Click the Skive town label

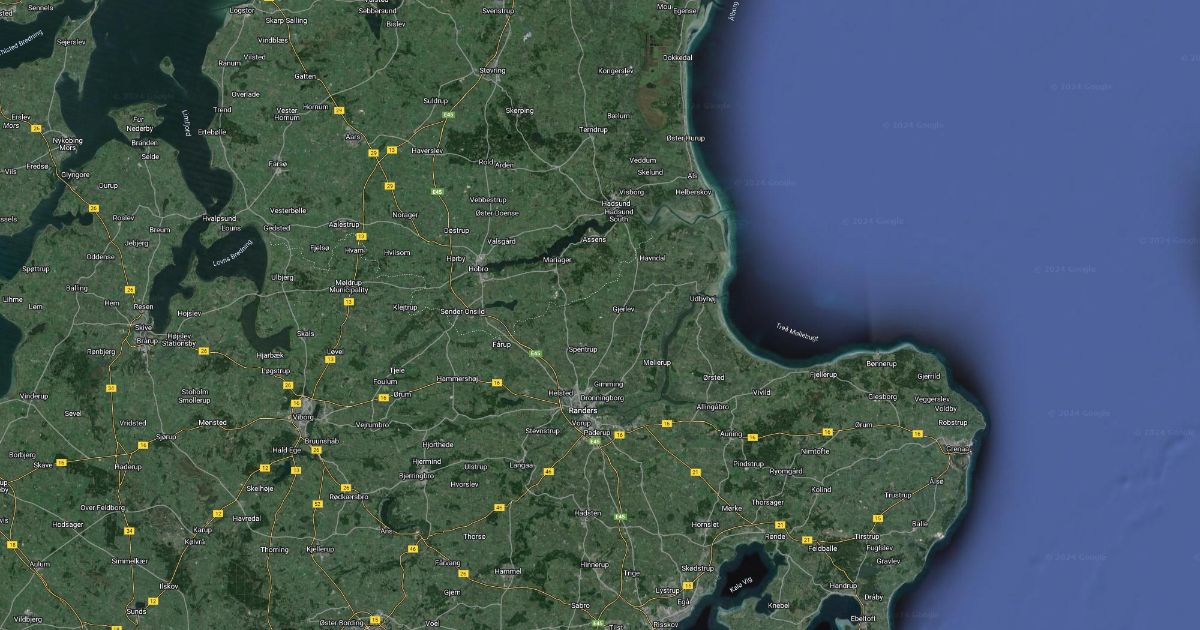point(143,327)
